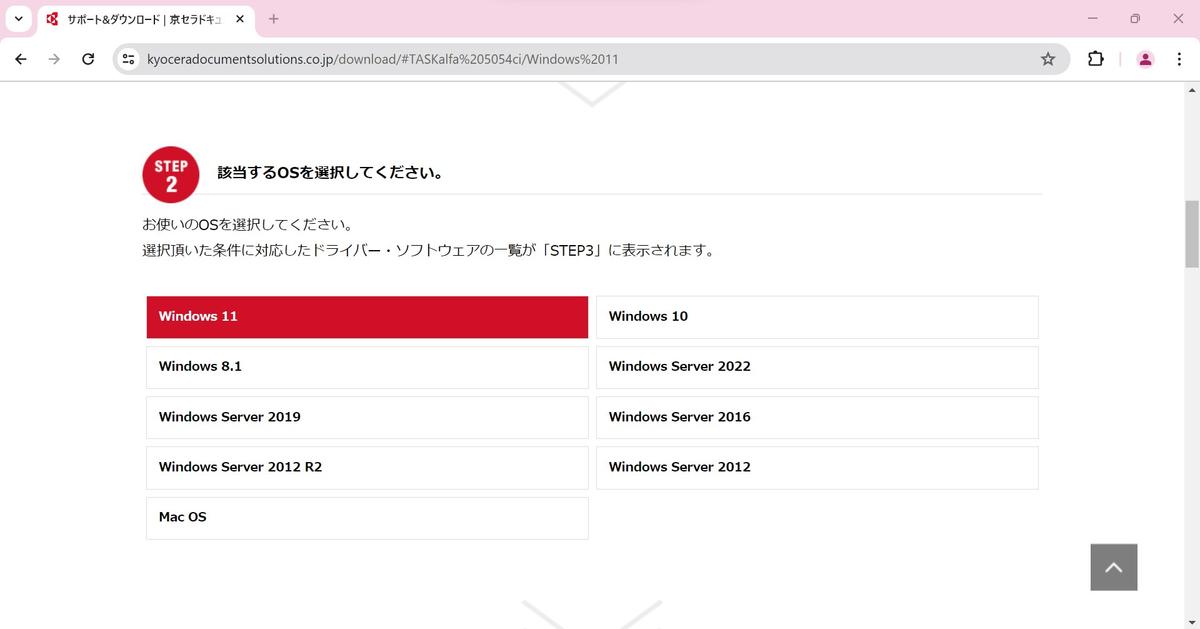Reload the Kyocera download page

pyautogui.click(x=88, y=59)
